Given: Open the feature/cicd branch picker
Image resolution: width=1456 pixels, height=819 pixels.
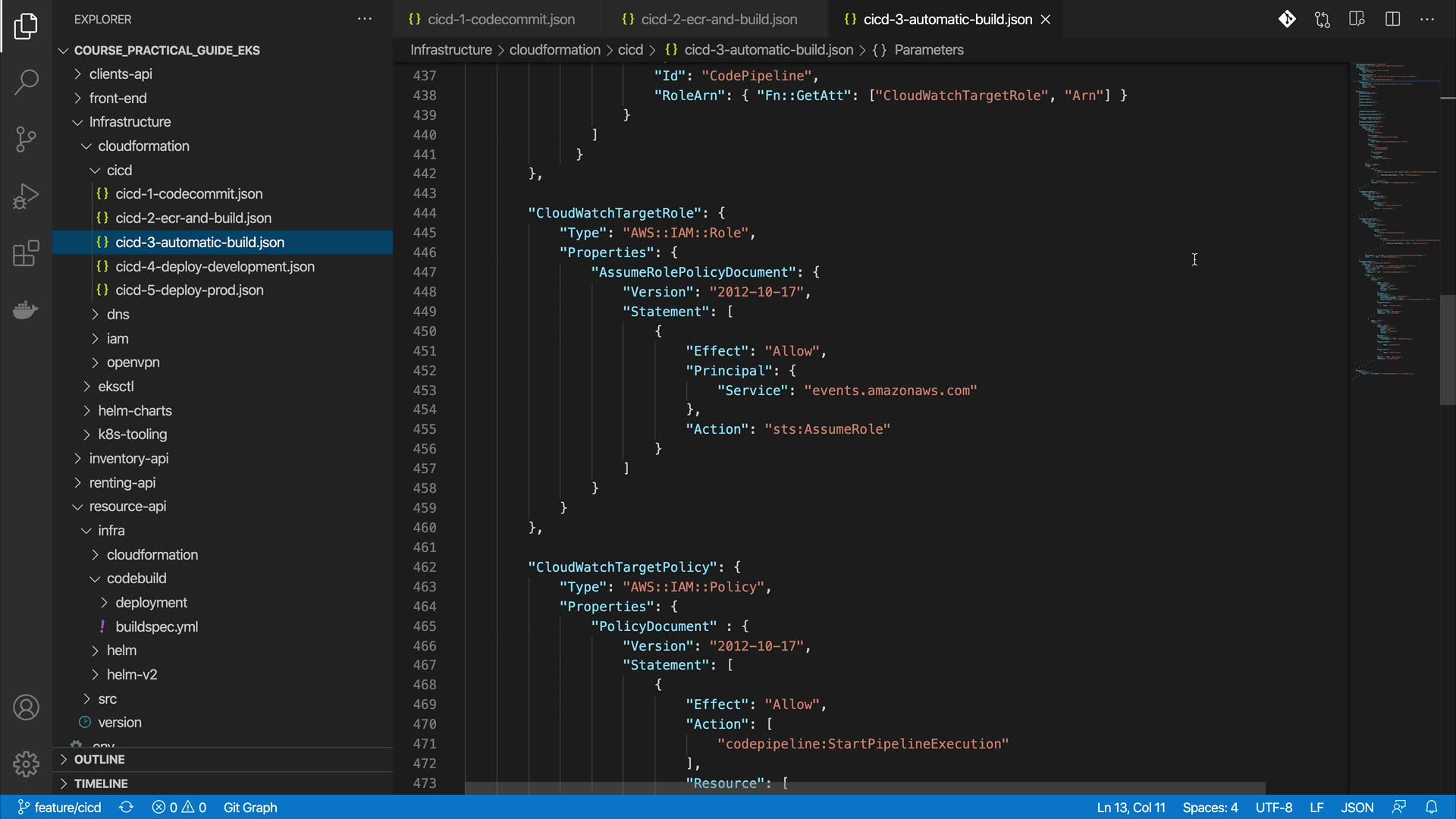Looking at the screenshot, I should (60, 808).
